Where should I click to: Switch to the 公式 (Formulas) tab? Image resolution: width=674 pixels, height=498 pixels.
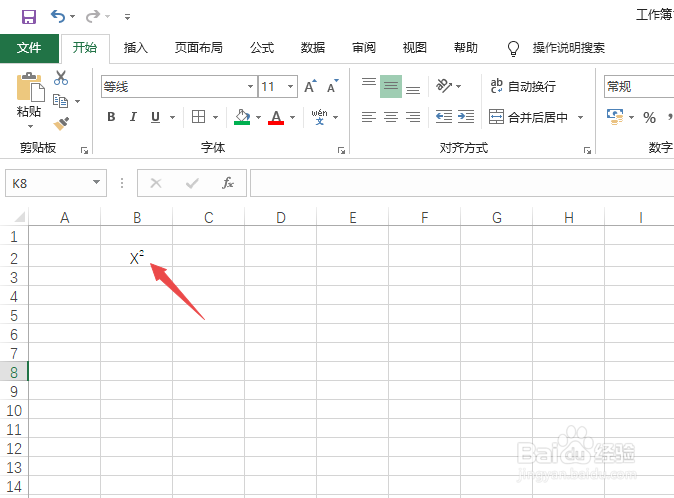coord(262,47)
